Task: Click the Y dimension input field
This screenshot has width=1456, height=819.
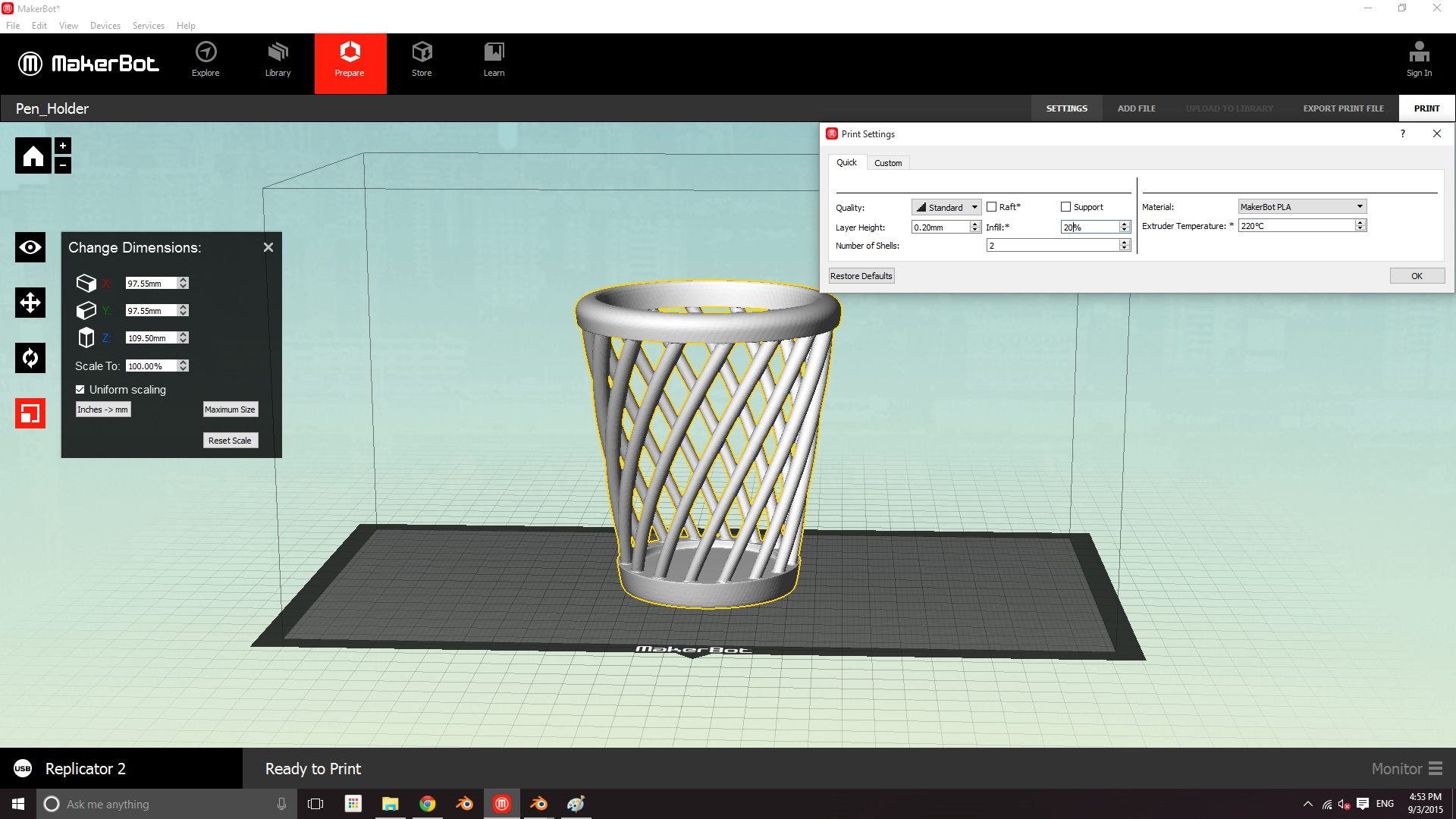Action: coord(152,310)
